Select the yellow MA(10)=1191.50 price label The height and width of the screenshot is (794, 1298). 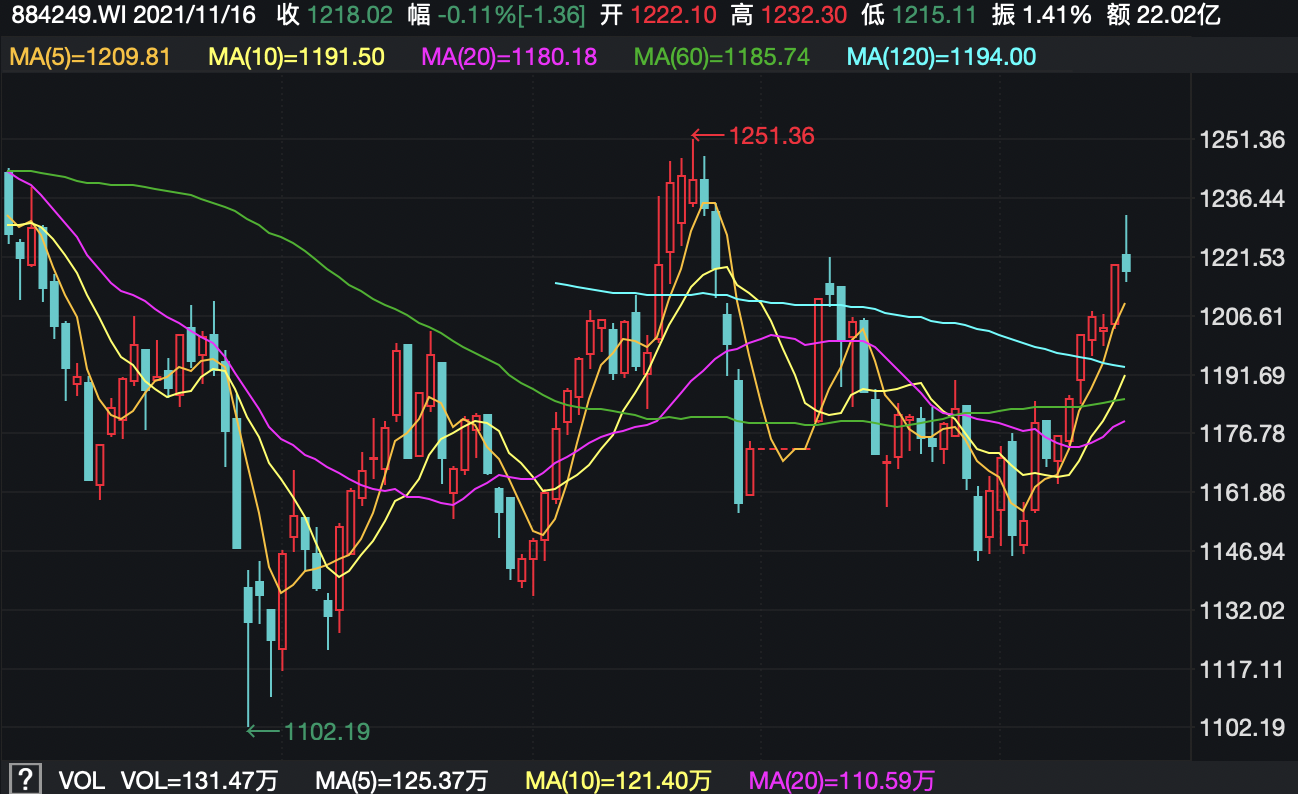click(296, 57)
